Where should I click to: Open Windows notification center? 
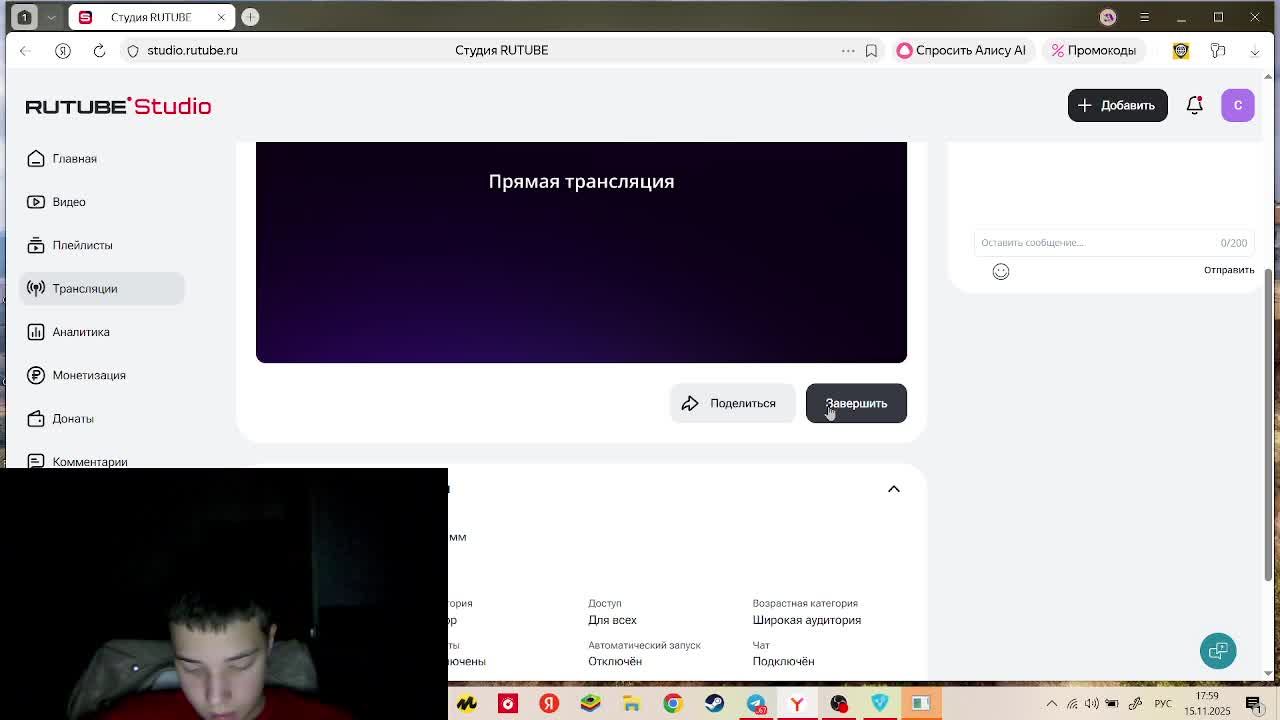tap(1254, 704)
